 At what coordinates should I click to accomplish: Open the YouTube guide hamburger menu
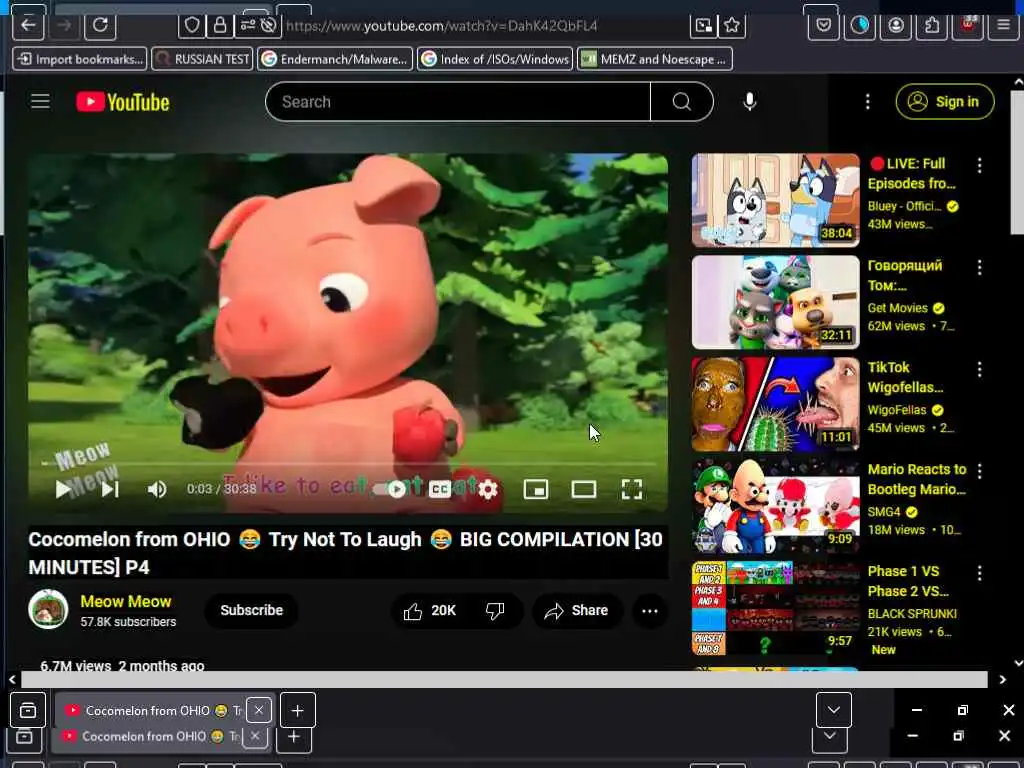coord(40,101)
